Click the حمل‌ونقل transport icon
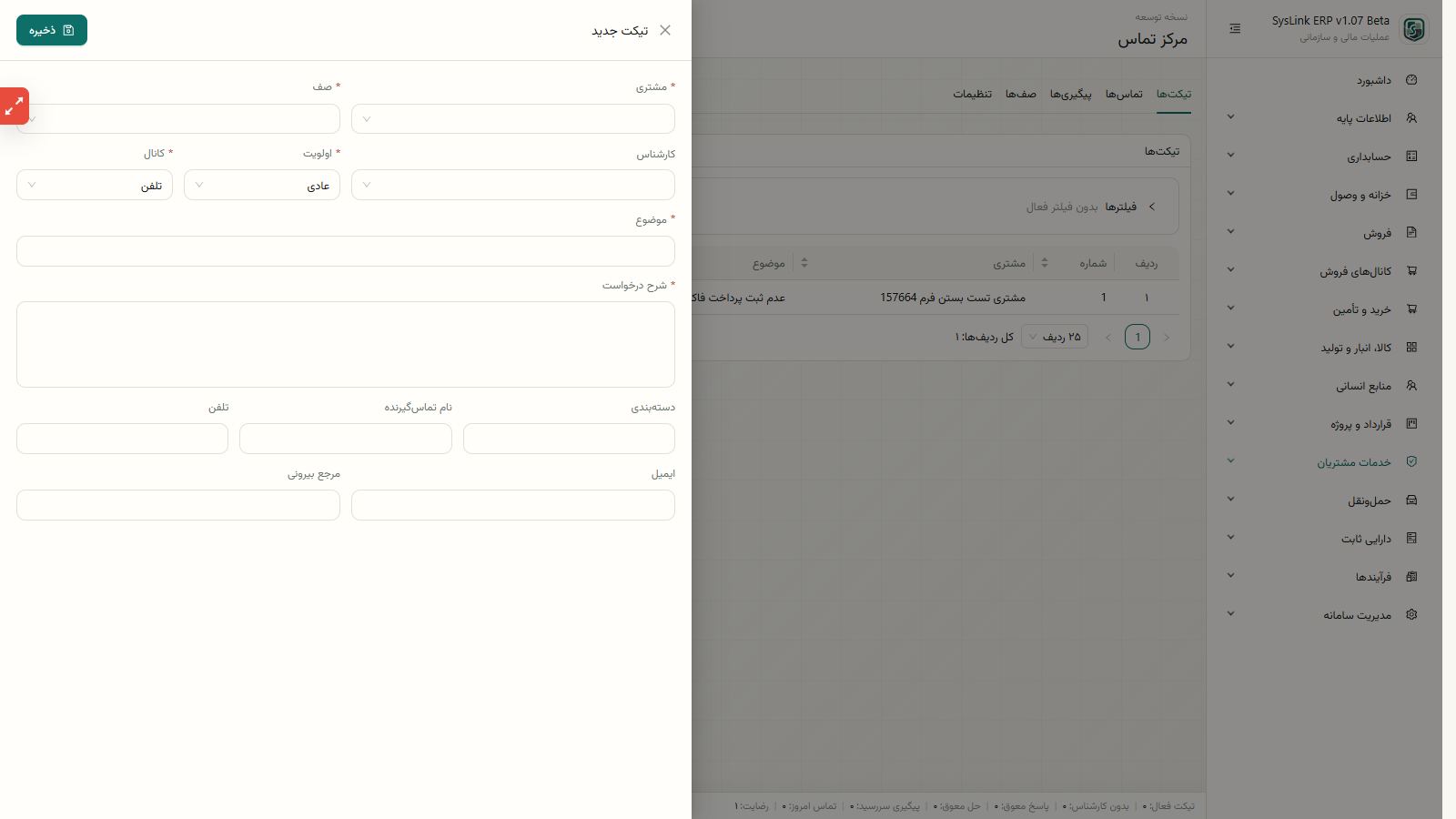1456x819 pixels. [x=1411, y=500]
